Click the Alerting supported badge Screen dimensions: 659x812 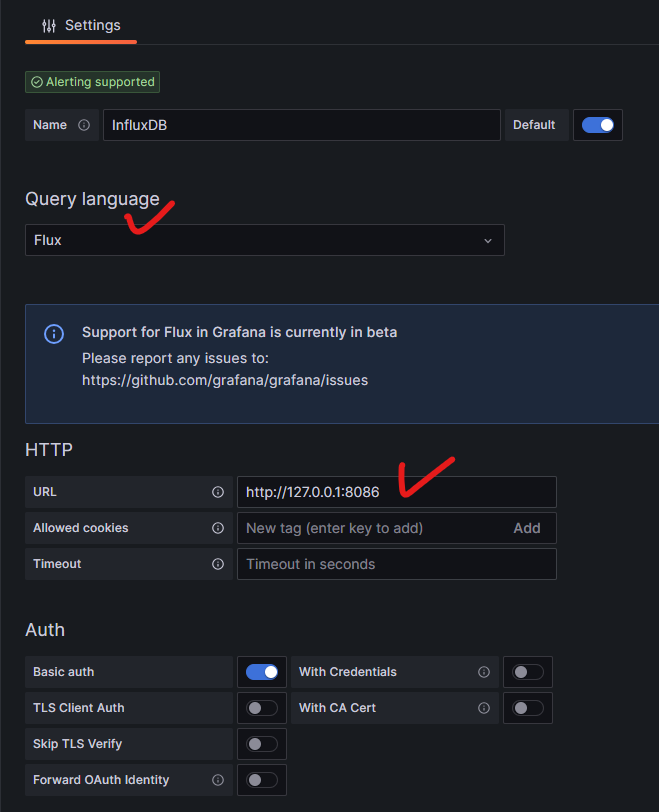click(93, 82)
